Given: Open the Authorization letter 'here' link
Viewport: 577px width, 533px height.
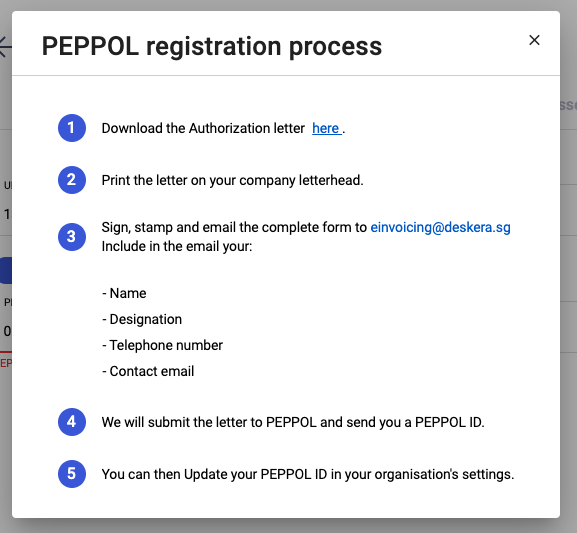Looking at the screenshot, I should (x=327, y=128).
